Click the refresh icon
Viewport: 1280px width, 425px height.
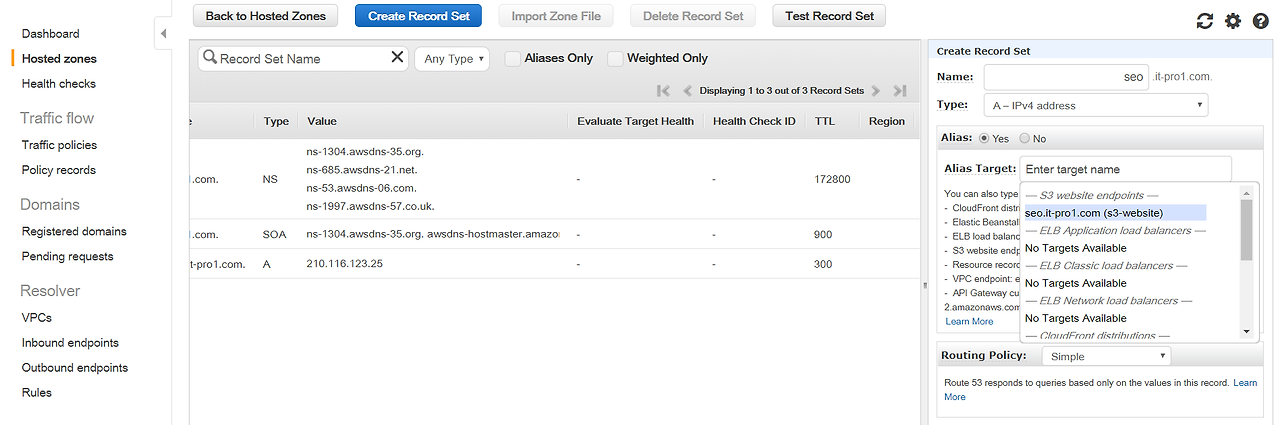click(1204, 21)
